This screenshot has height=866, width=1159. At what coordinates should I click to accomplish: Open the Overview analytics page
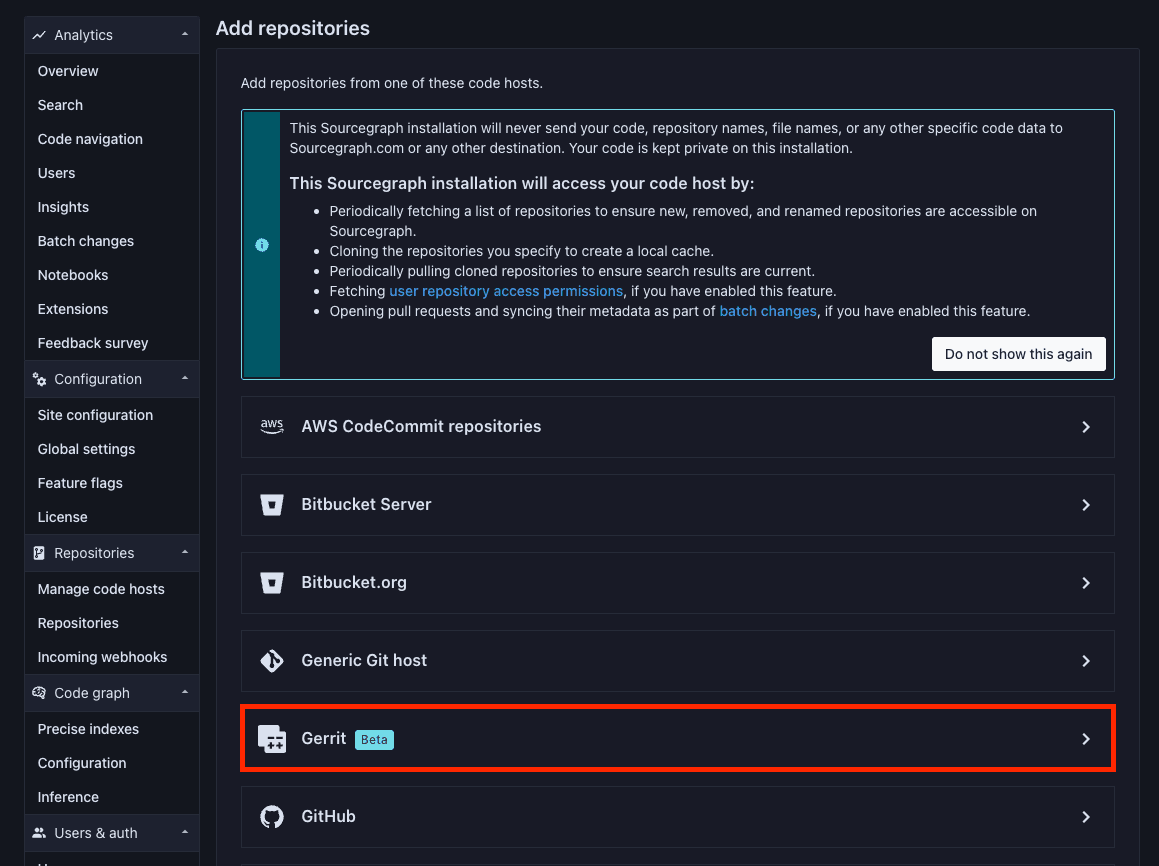(x=68, y=71)
